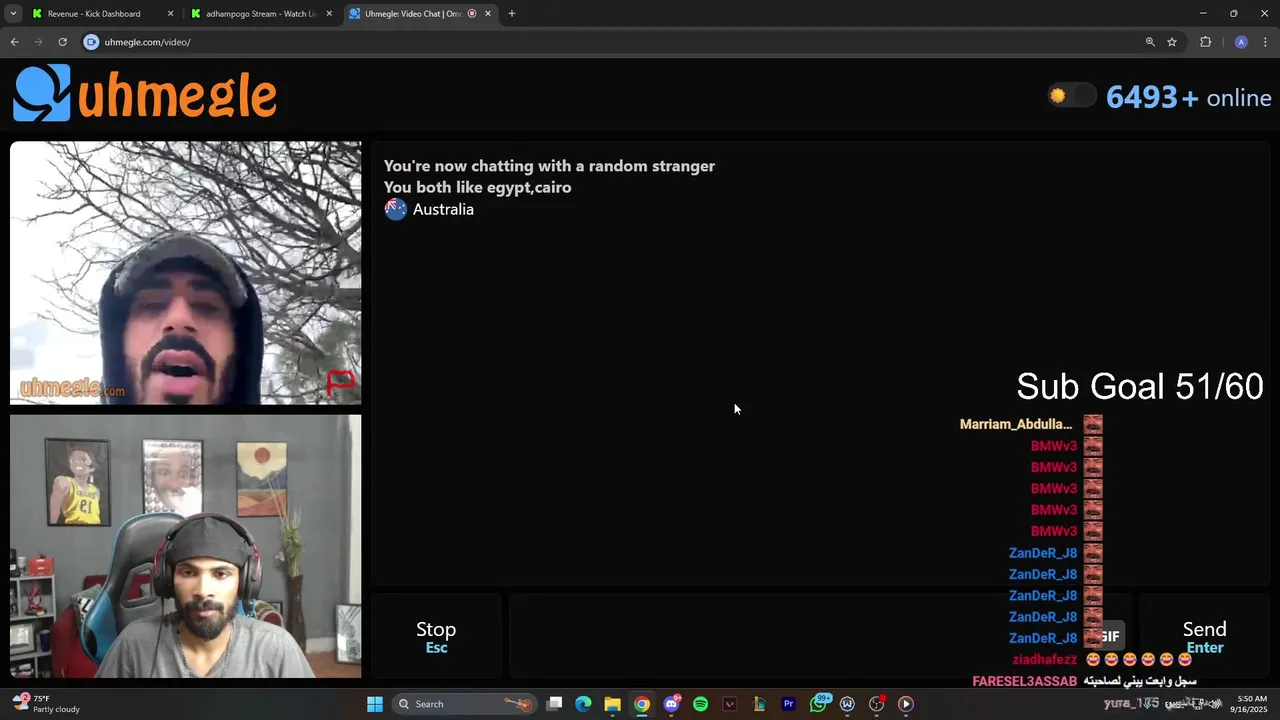Click the Sub Goal 51/60 text

1140,386
